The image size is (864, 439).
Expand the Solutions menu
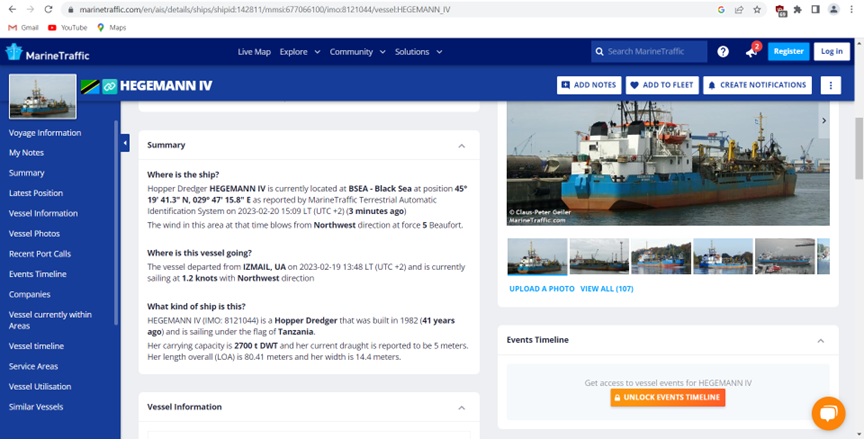click(418, 52)
